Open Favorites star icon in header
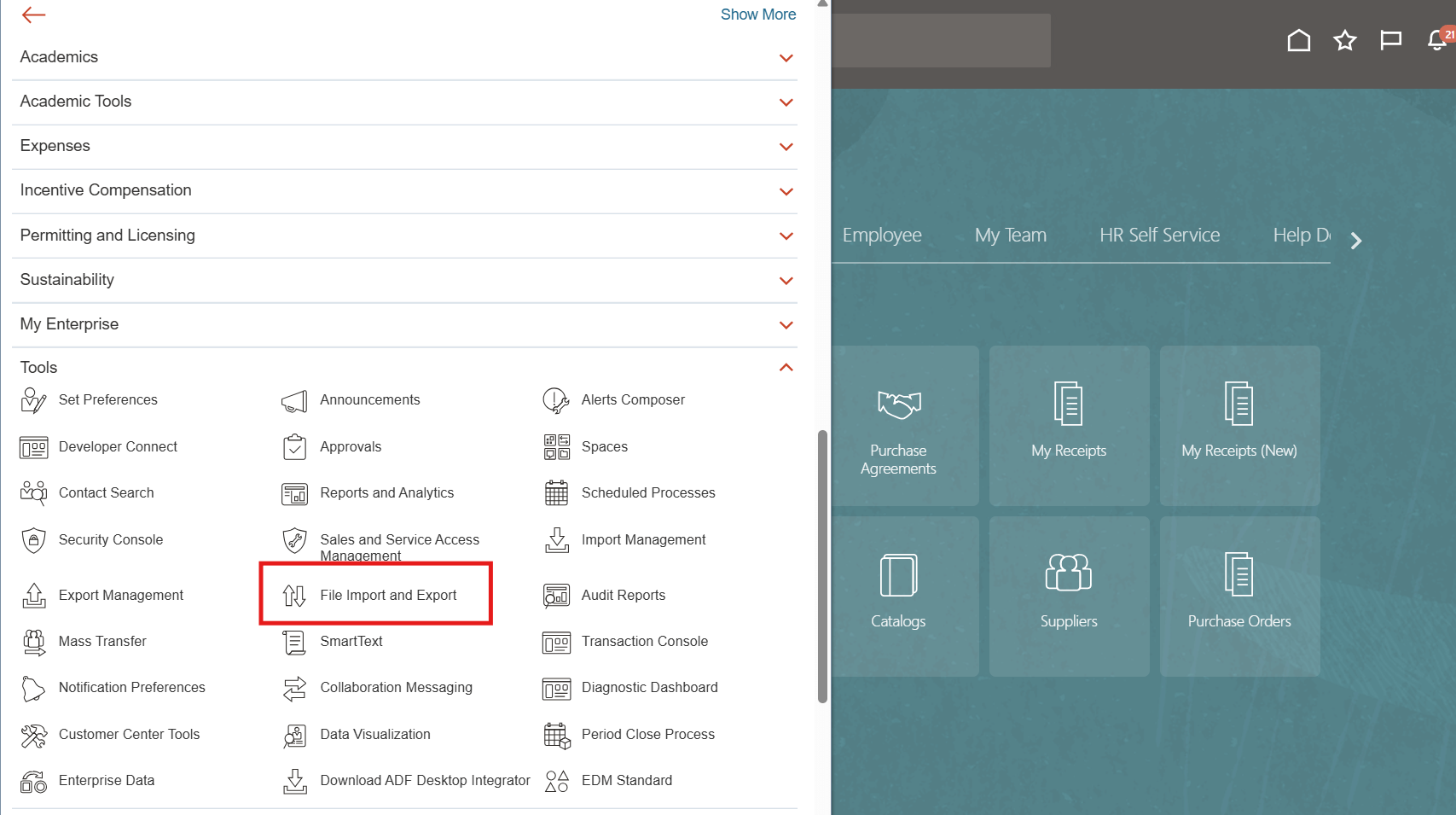 click(x=1344, y=40)
